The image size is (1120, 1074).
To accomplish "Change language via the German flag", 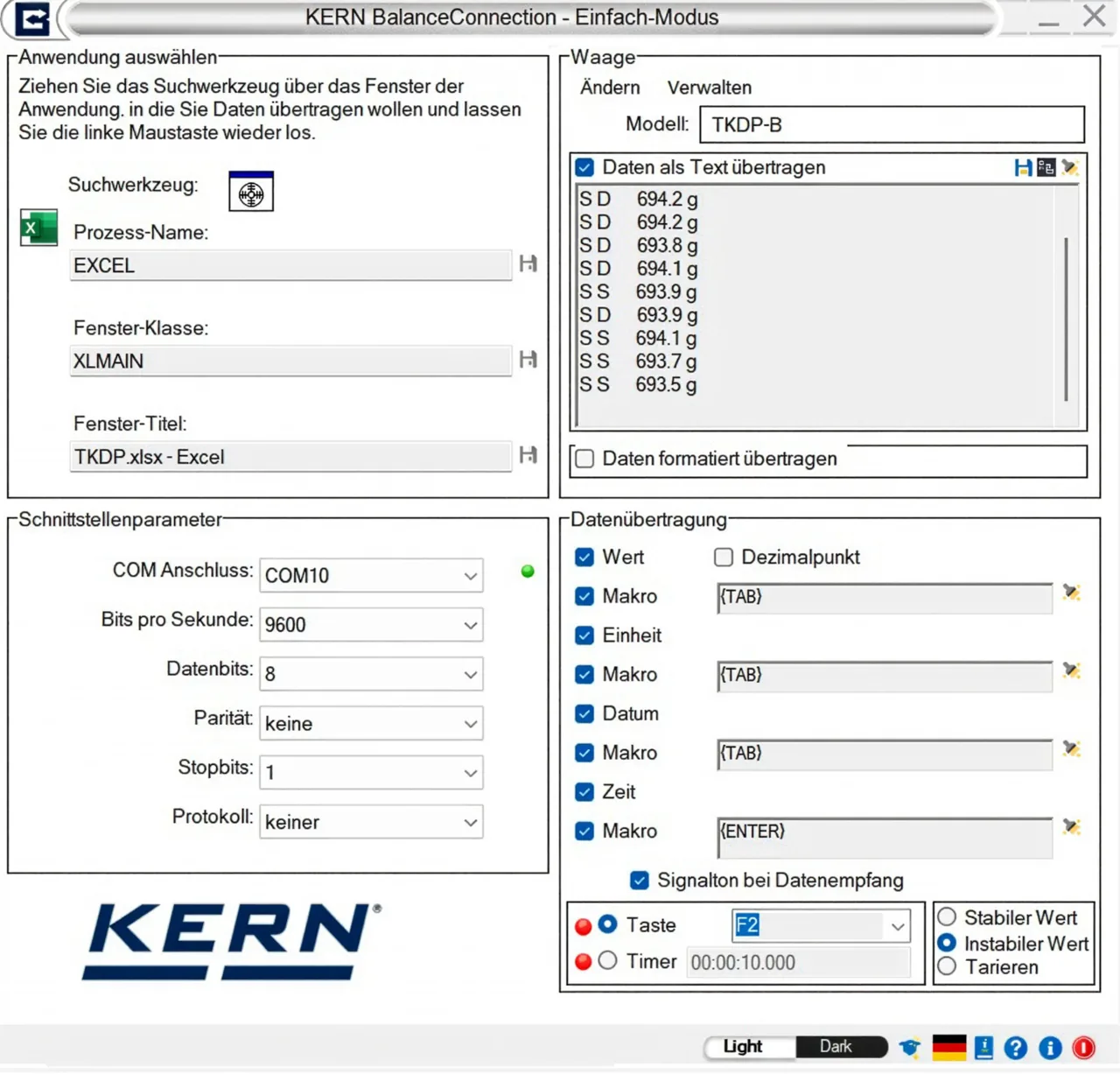I will coord(949,1047).
